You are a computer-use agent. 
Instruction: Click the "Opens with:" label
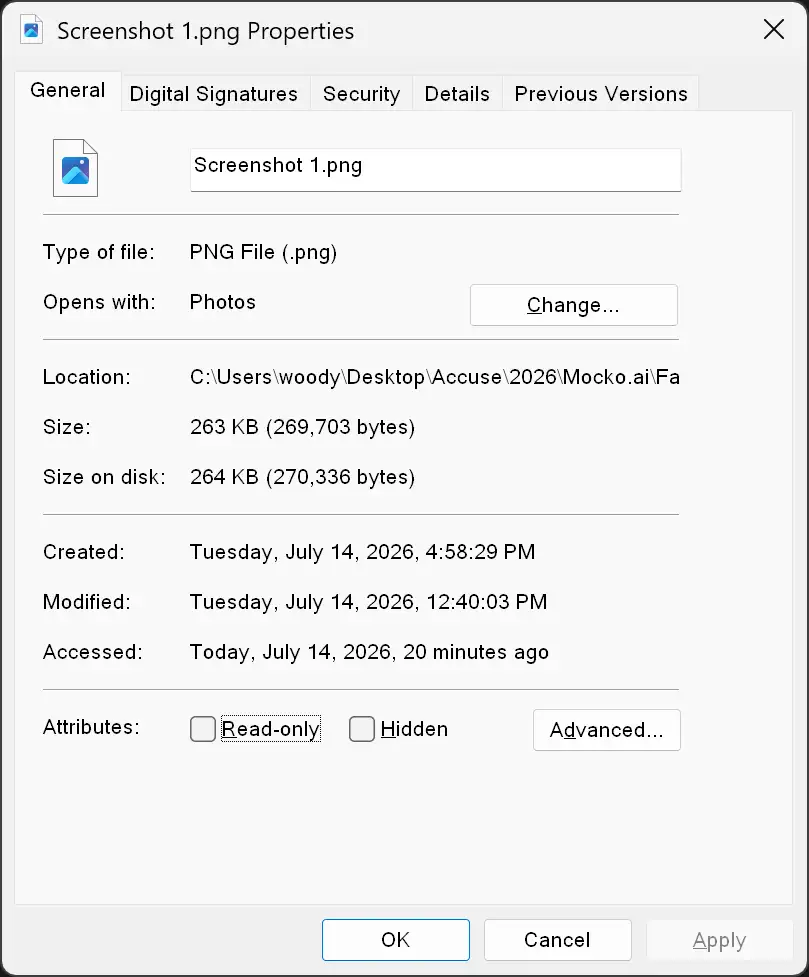point(99,302)
